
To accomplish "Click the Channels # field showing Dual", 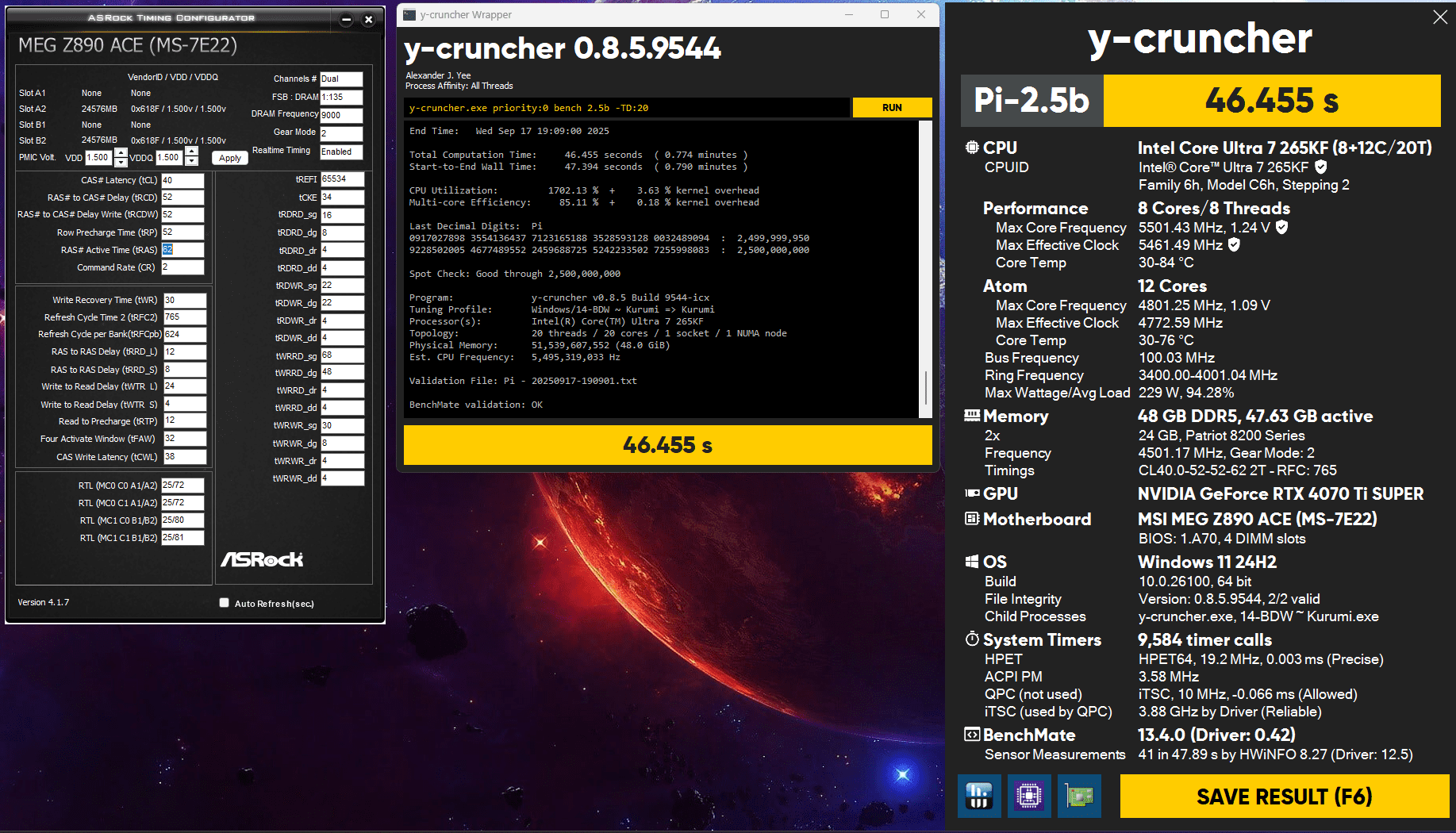I will click(x=341, y=79).
